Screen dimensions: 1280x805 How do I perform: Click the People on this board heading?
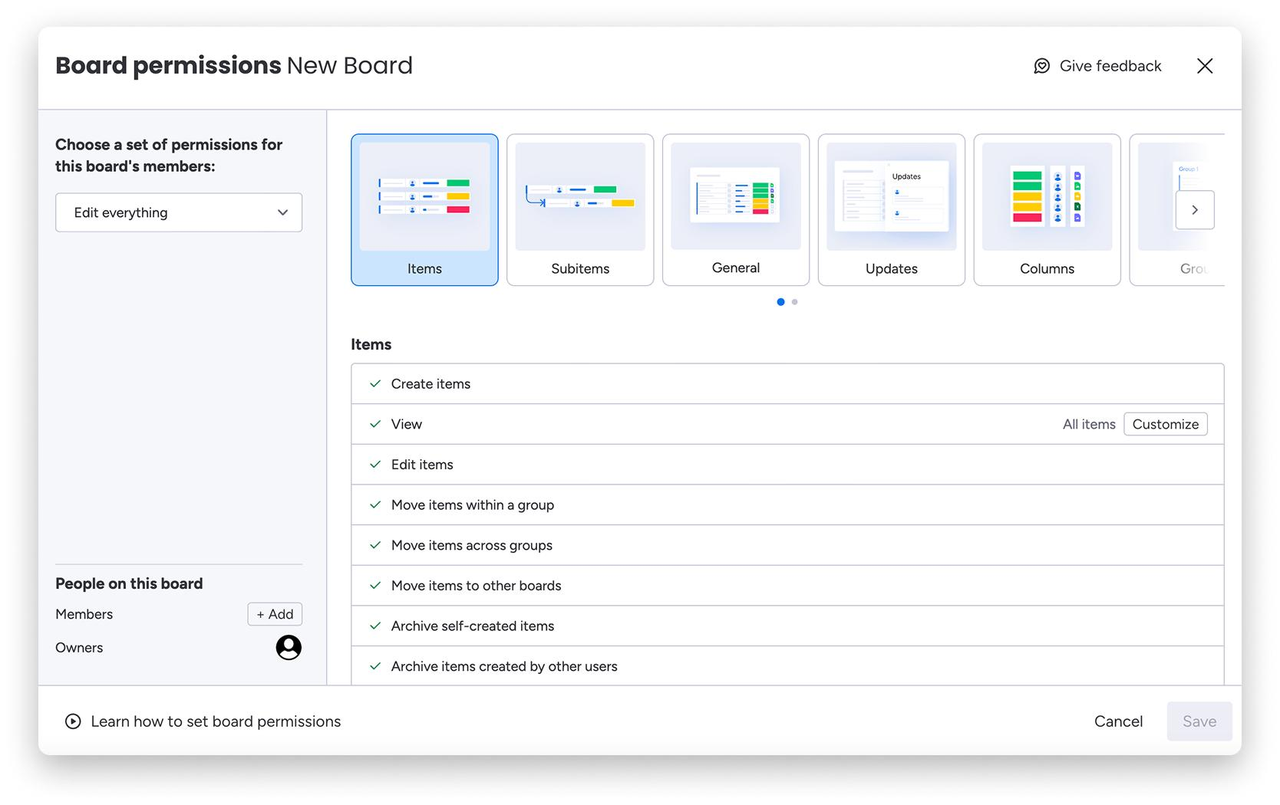[129, 584]
